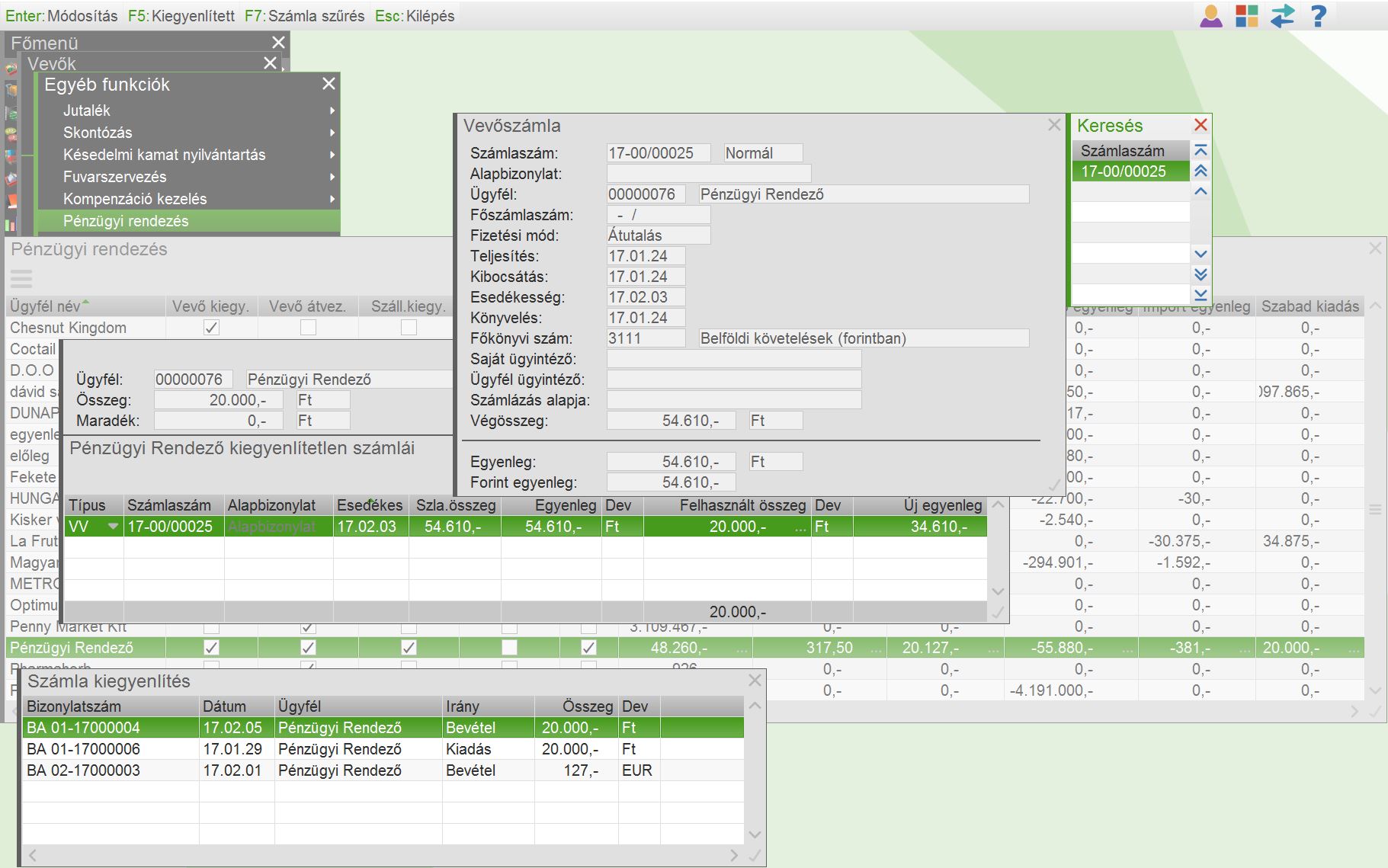The height and width of the screenshot is (868, 1388).
Task: Select Pénzügyi rendezés menu item
Action: 126,221
